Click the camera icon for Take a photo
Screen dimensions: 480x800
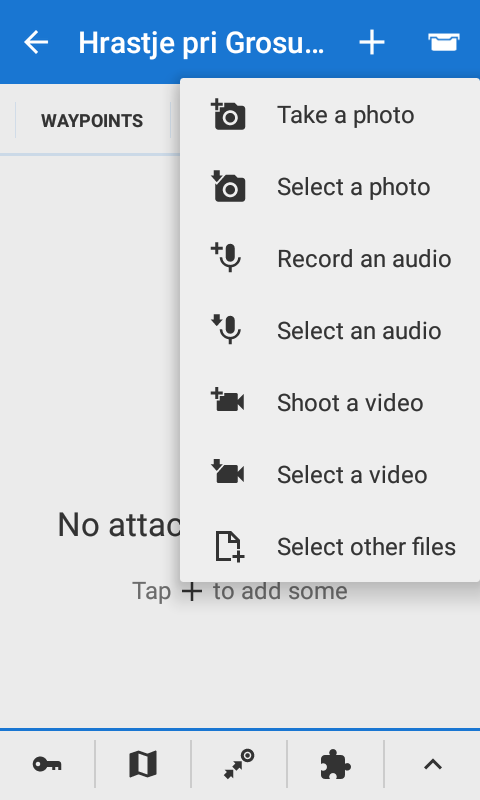pos(228,115)
